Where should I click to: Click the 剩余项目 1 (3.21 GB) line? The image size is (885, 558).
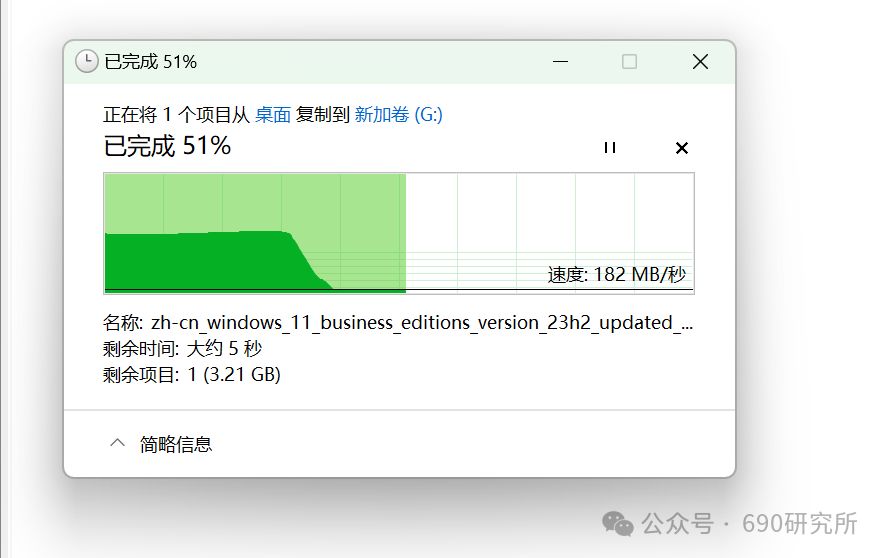[x=192, y=375]
